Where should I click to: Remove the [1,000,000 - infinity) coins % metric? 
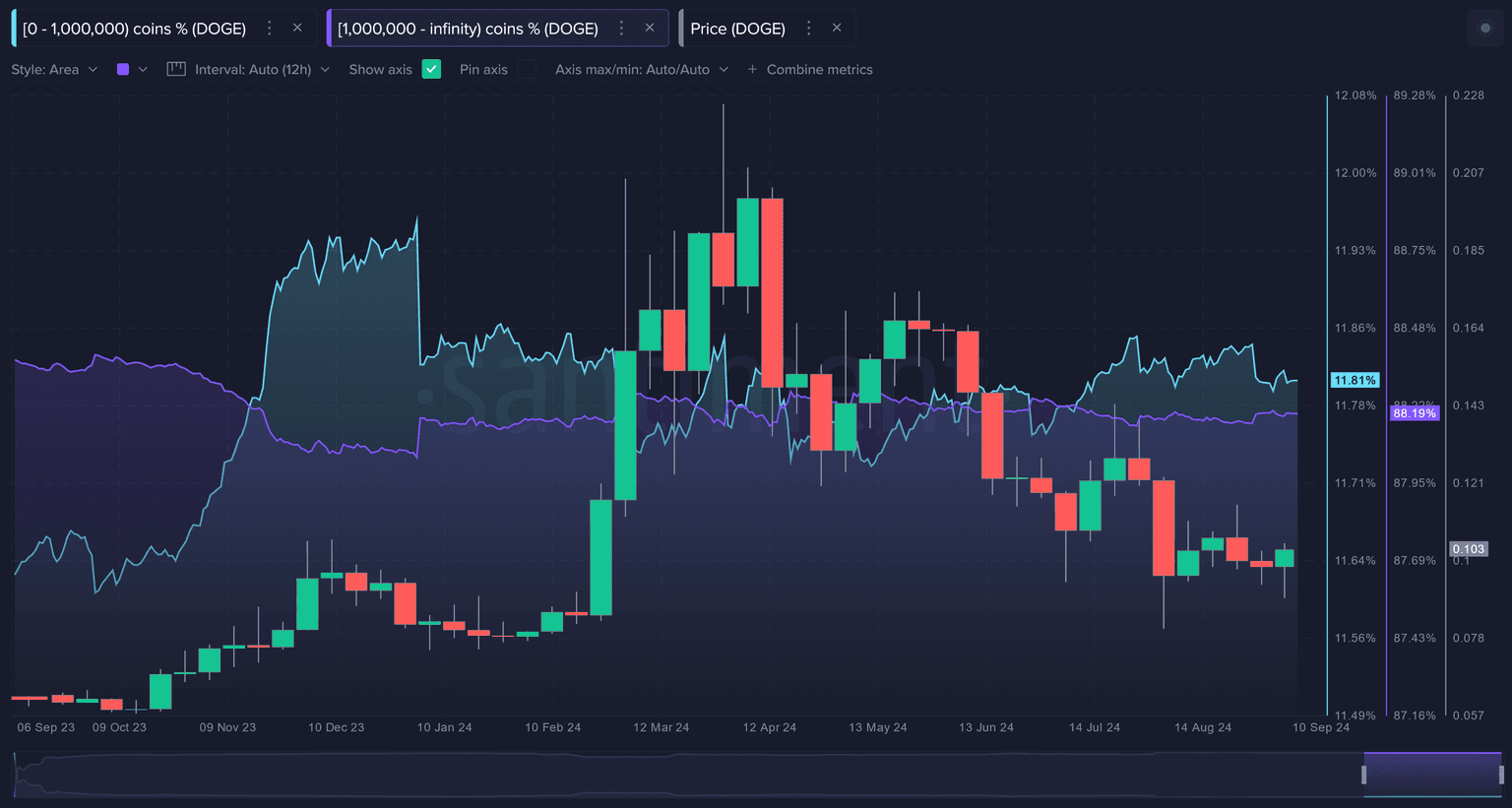tap(650, 29)
